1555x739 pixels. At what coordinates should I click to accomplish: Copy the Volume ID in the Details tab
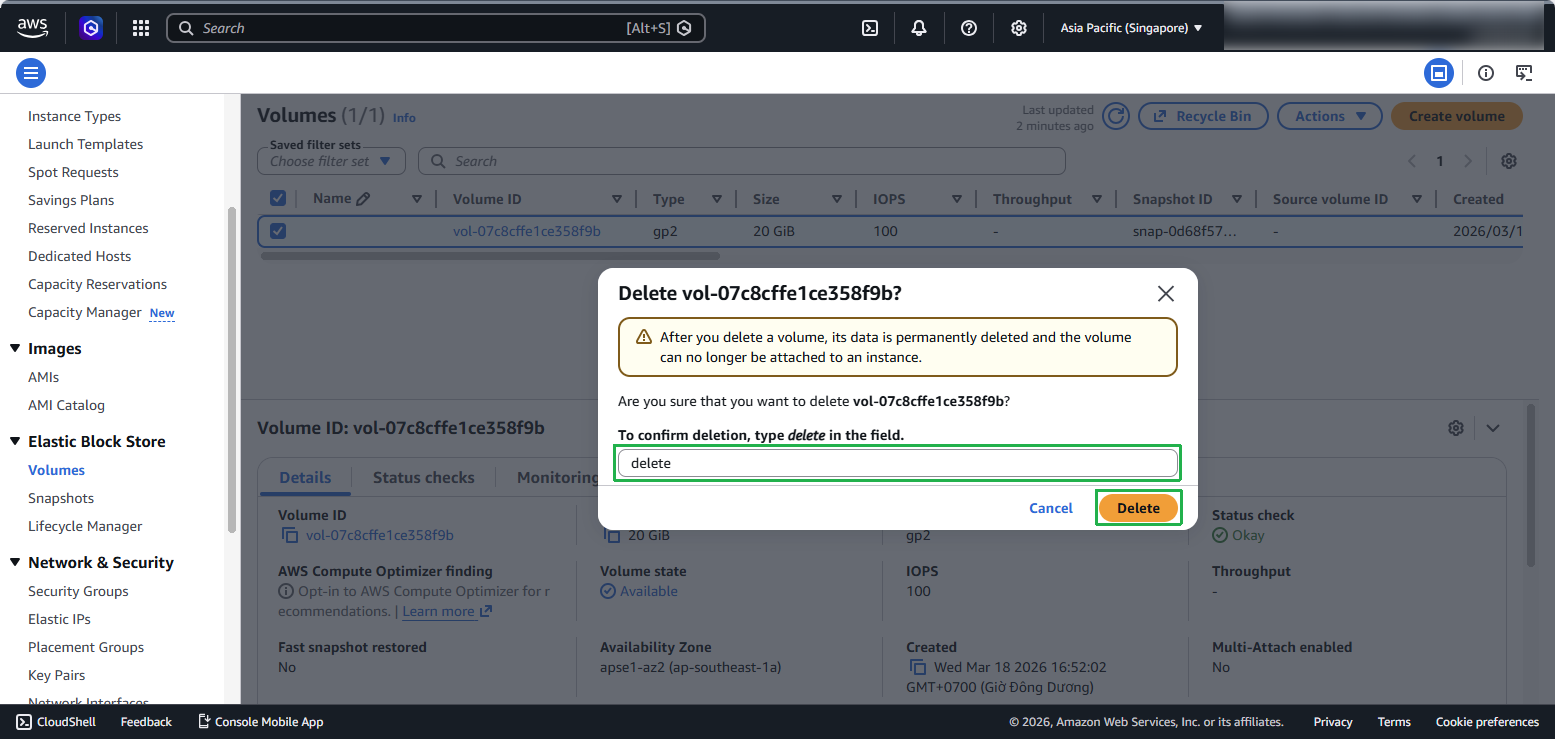(290, 535)
